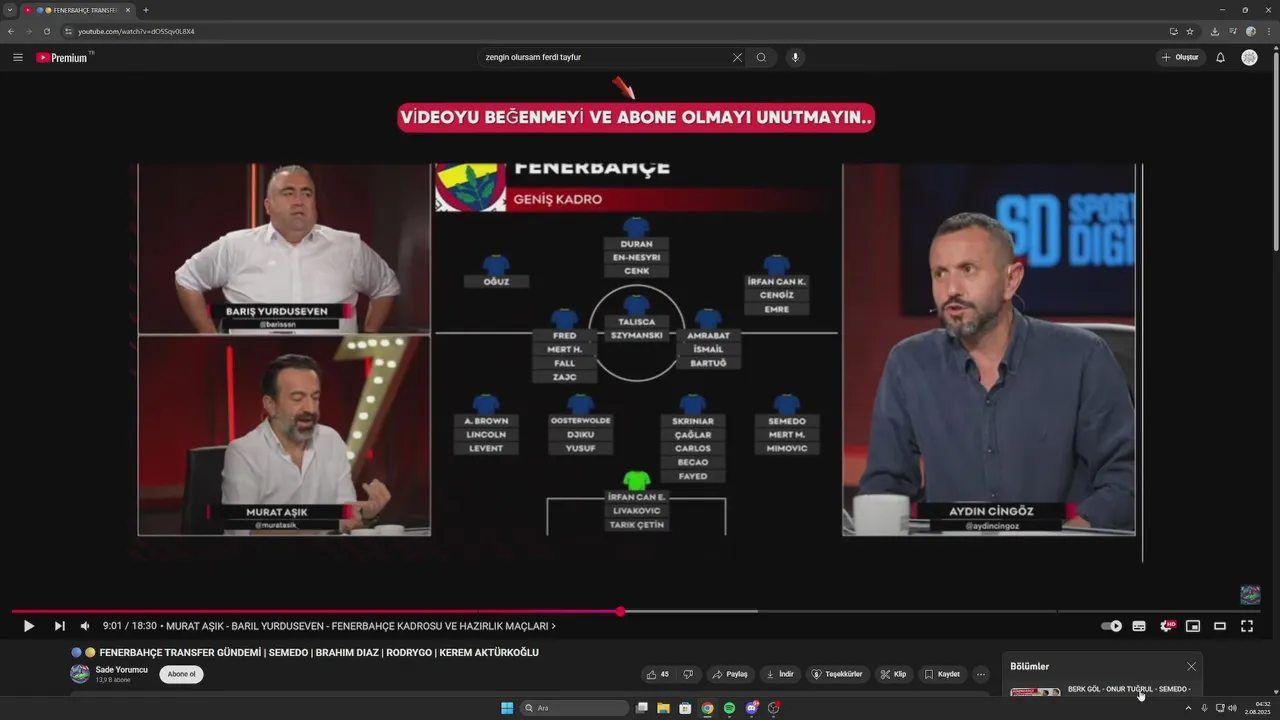Click the Oluştur create button

(x=1180, y=57)
